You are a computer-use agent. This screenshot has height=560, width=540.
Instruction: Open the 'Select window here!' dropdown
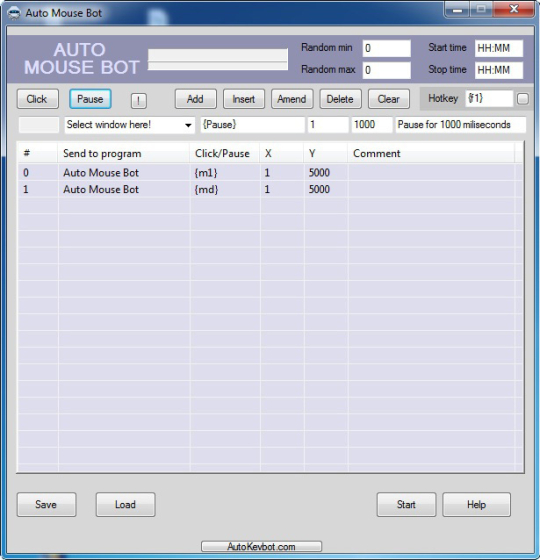click(x=130, y=125)
